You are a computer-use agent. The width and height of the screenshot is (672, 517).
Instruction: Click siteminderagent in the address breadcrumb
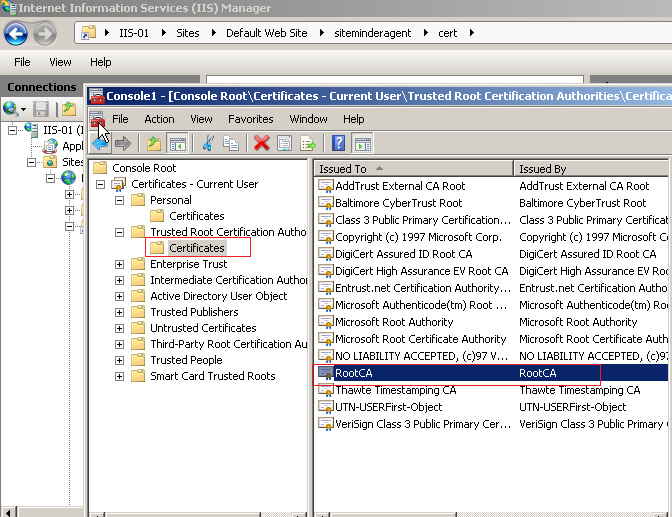[x=372, y=33]
